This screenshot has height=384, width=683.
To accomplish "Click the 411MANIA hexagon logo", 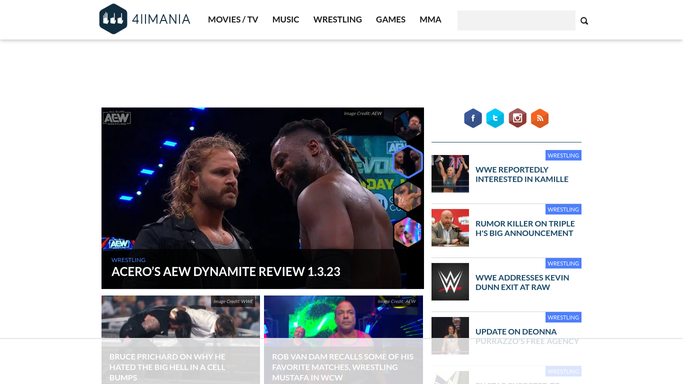I will [113, 19].
